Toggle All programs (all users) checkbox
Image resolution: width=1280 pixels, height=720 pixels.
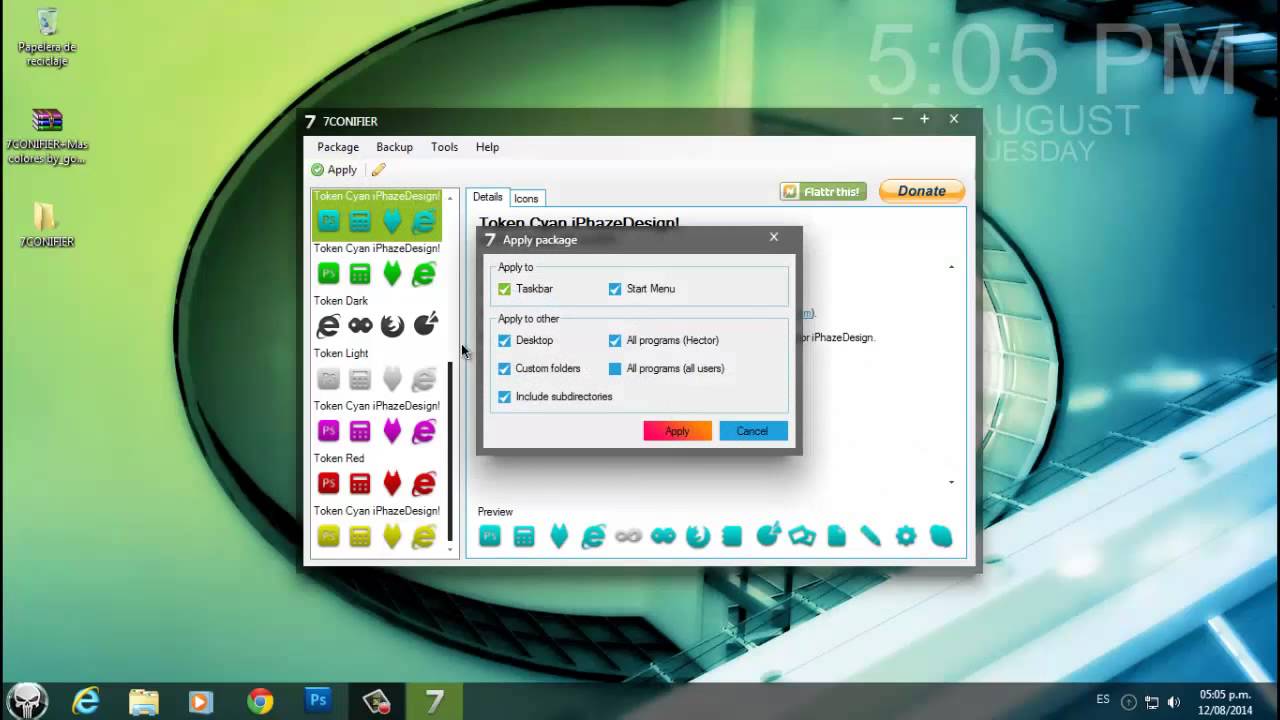615,369
